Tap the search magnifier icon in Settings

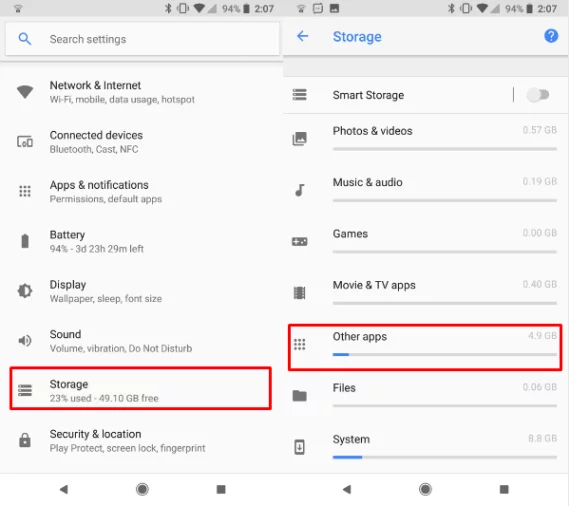tap(25, 39)
